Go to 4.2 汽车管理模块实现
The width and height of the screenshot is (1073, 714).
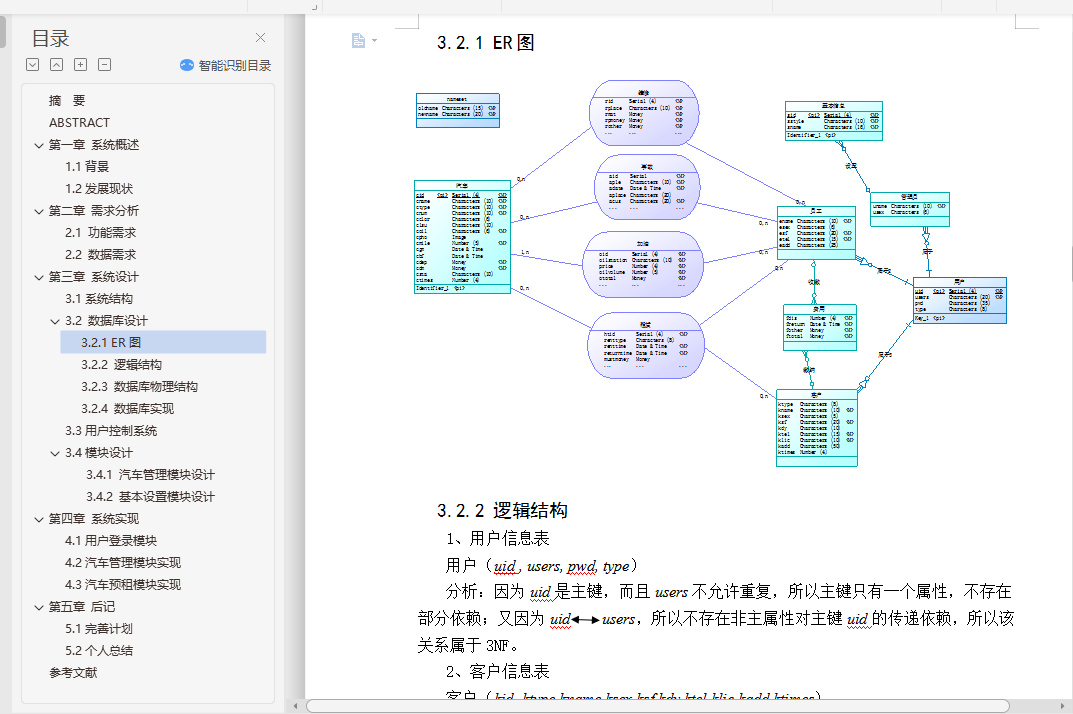pyautogui.click(x=123, y=563)
